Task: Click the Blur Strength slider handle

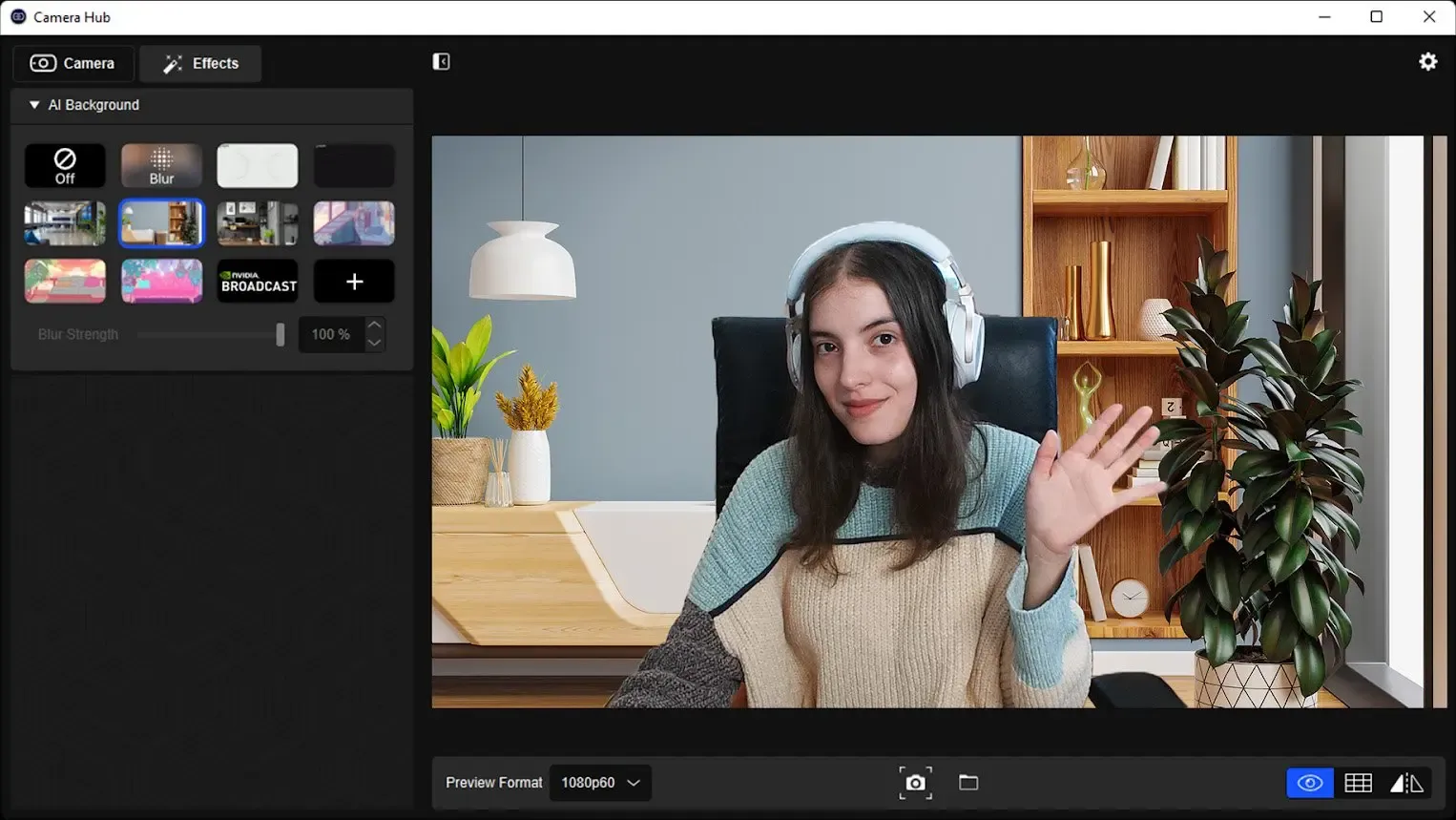Action: coord(280,334)
